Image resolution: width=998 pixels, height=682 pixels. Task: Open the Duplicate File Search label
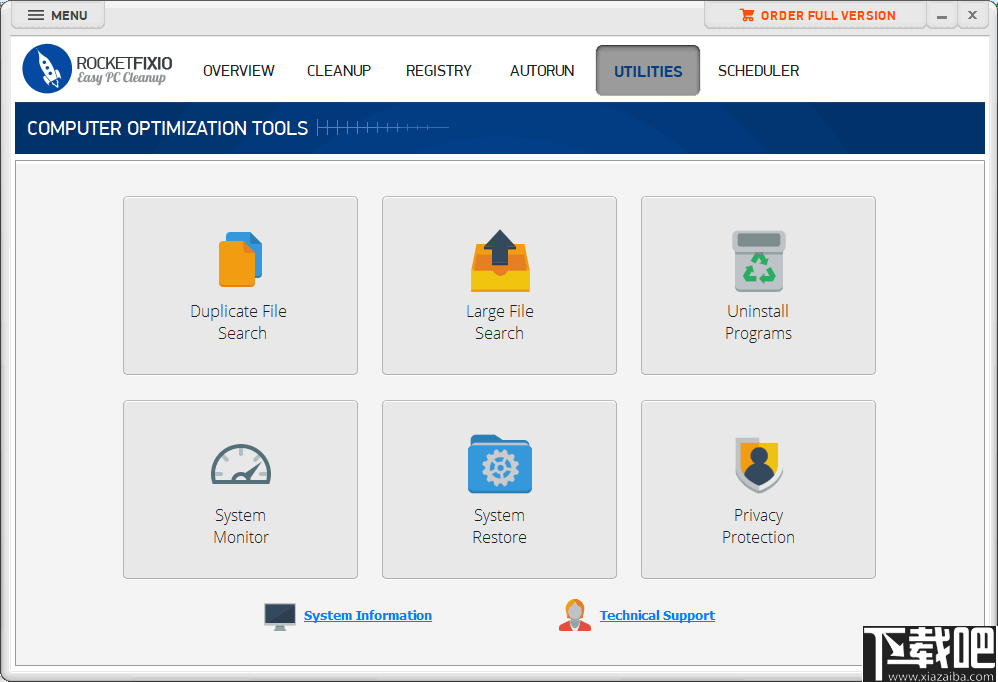pos(239,322)
